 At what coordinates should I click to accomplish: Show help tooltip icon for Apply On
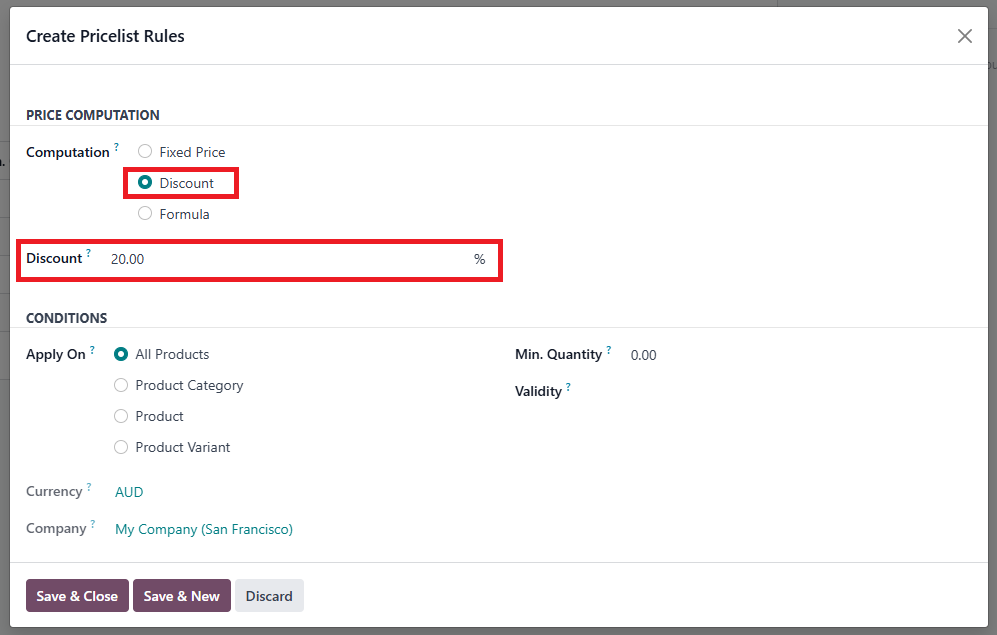point(92,350)
